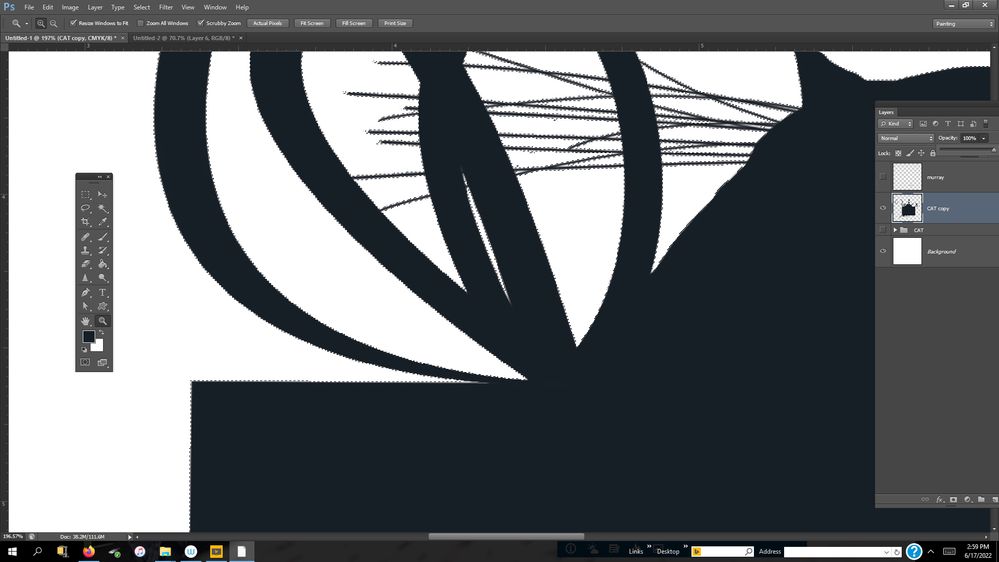Screen dimensions: 999x562
Task: Select the Lasso tool
Action: click(85, 208)
